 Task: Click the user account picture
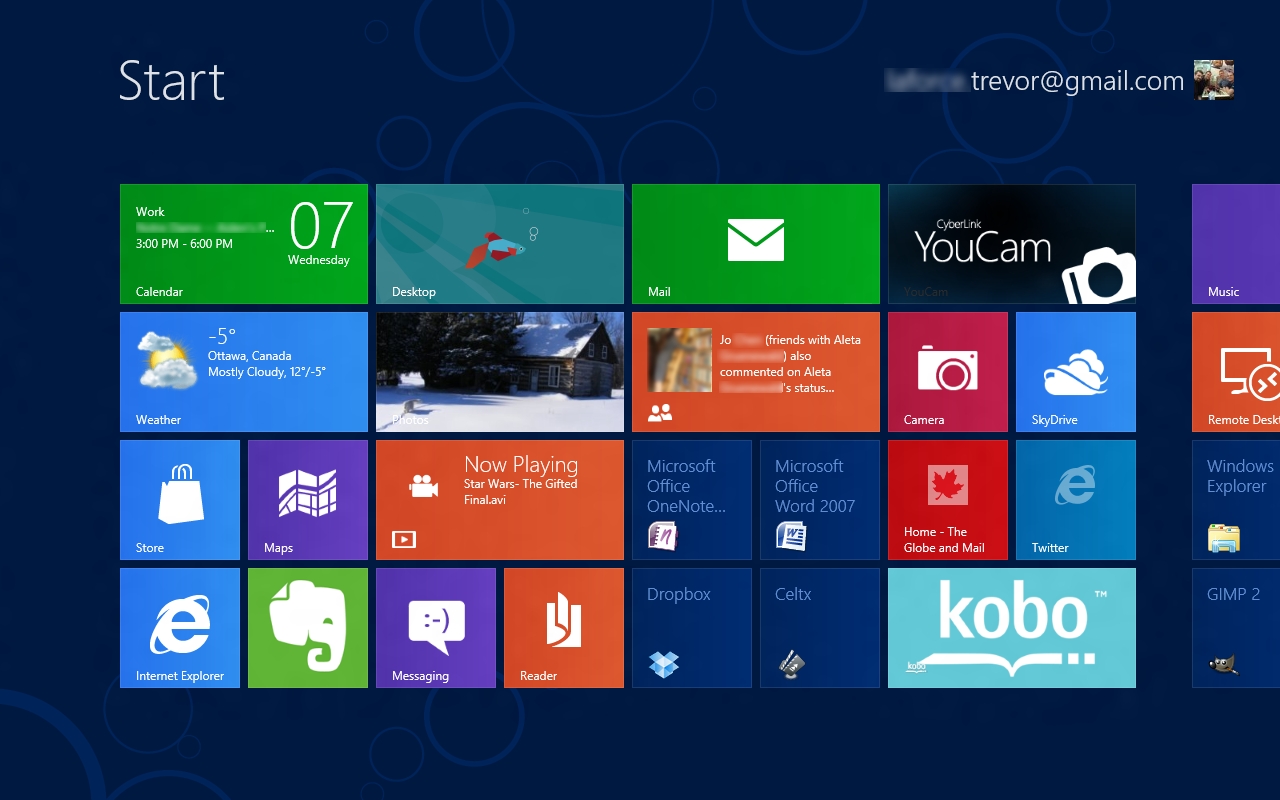1214,80
